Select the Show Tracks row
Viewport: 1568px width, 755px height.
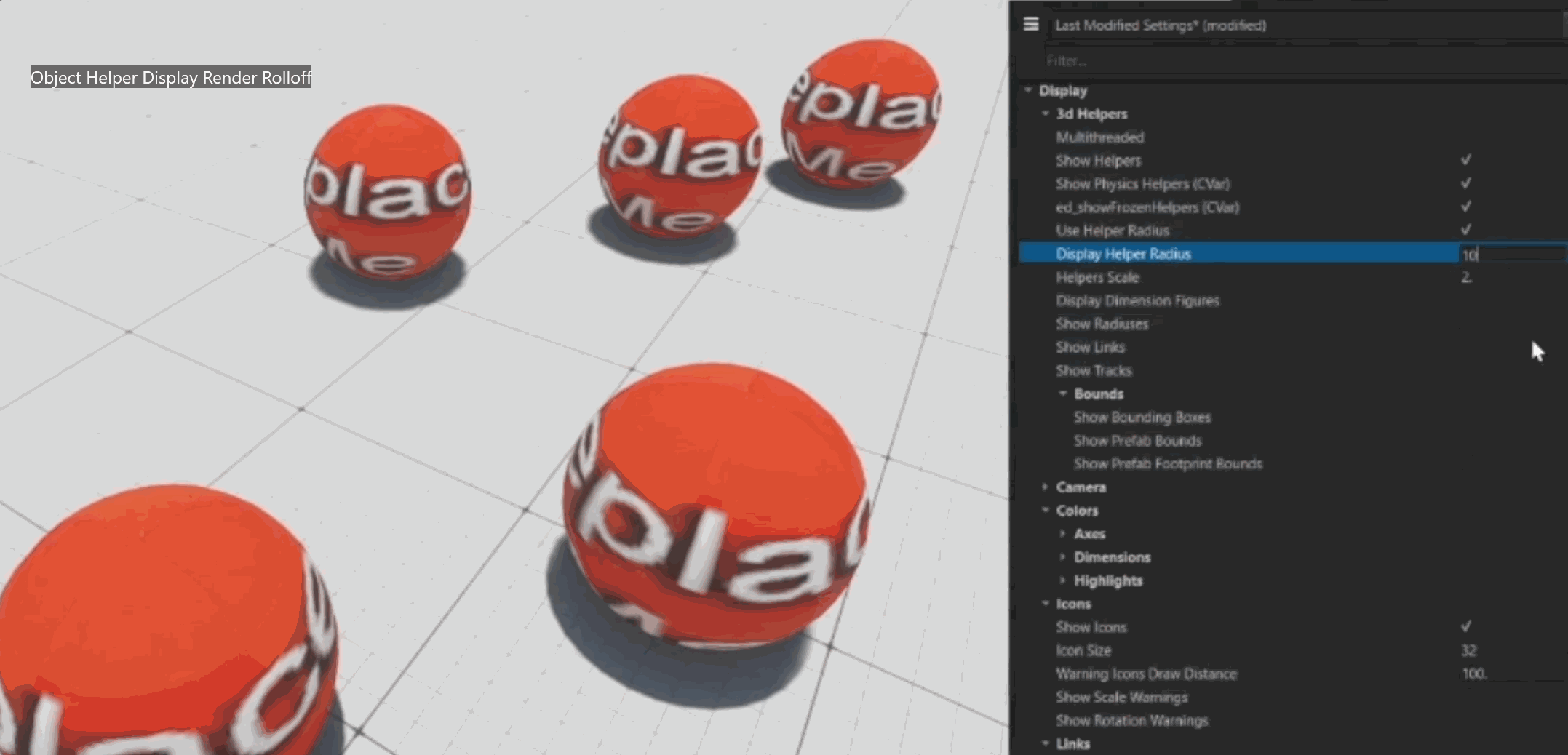tap(1292, 370)
